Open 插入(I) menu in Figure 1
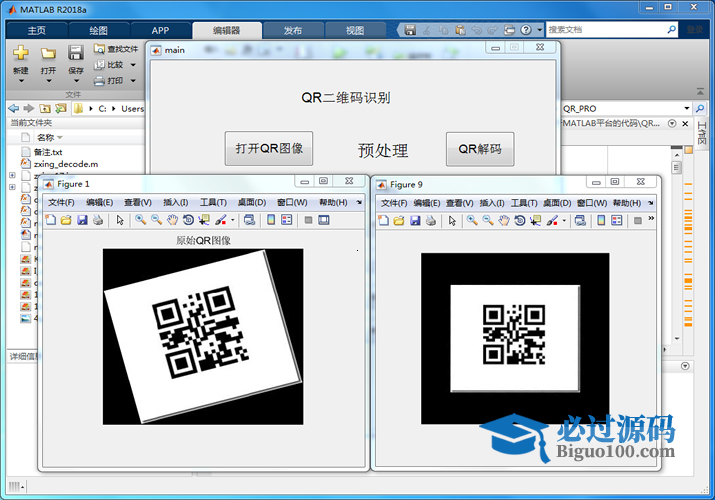This screenshot has height=500, width=715. (176, 202)
